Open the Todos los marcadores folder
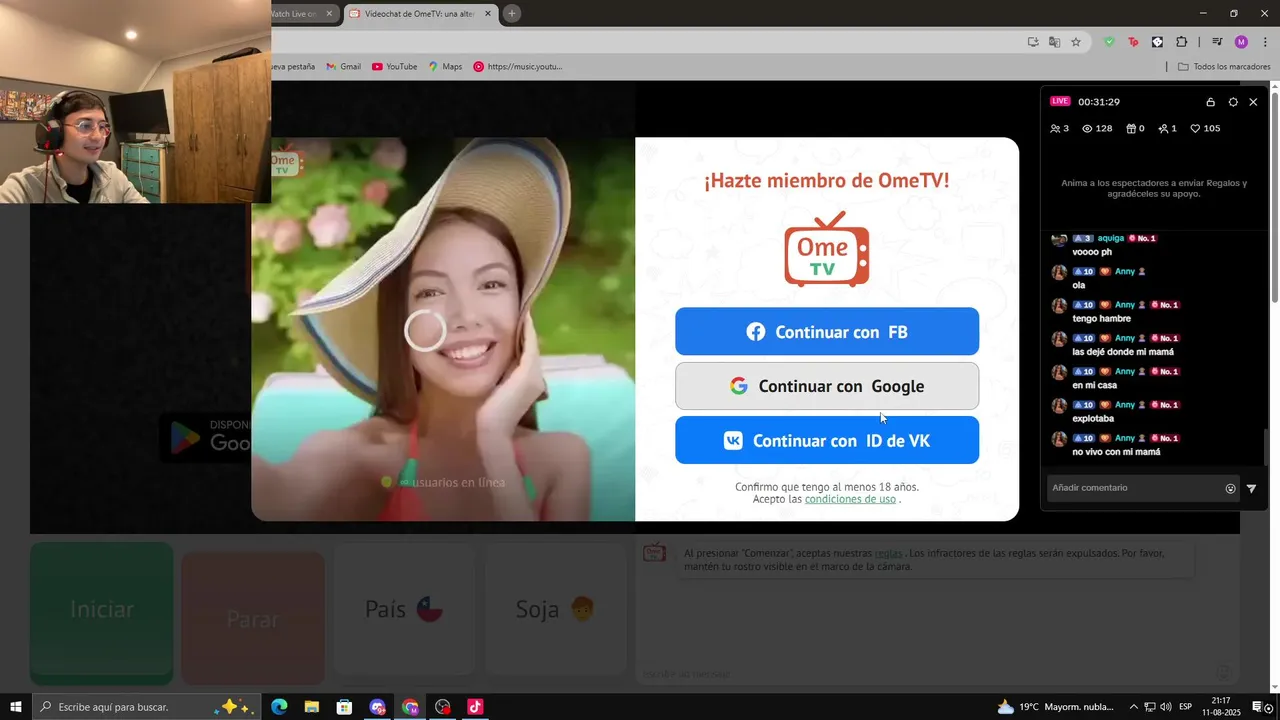Viewport: 1280px width, 720px height. tap(1224, 66)
